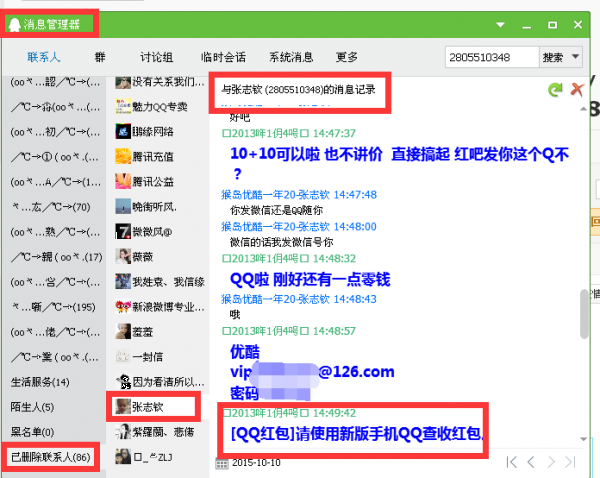Click the date text 2015-10-10
600x478 pixels.
pos(256,463)
